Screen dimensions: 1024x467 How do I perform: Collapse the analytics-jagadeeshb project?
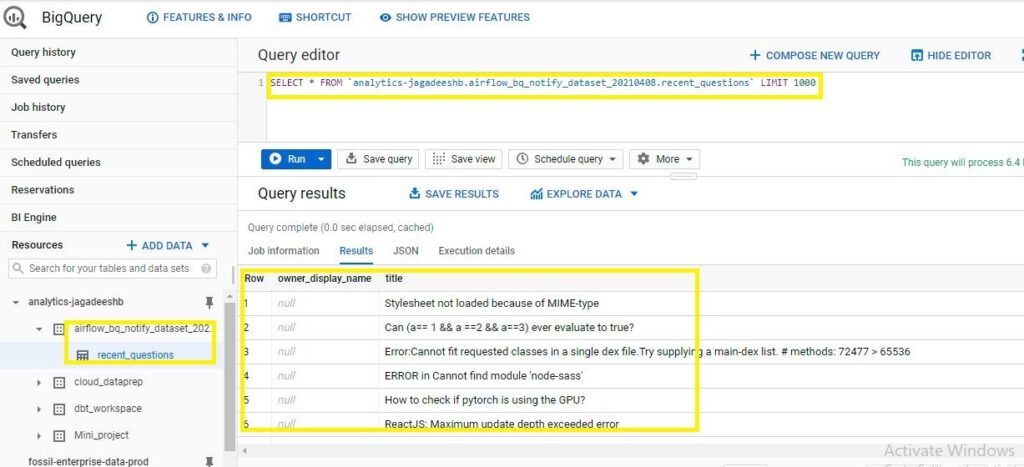point(15,302)
